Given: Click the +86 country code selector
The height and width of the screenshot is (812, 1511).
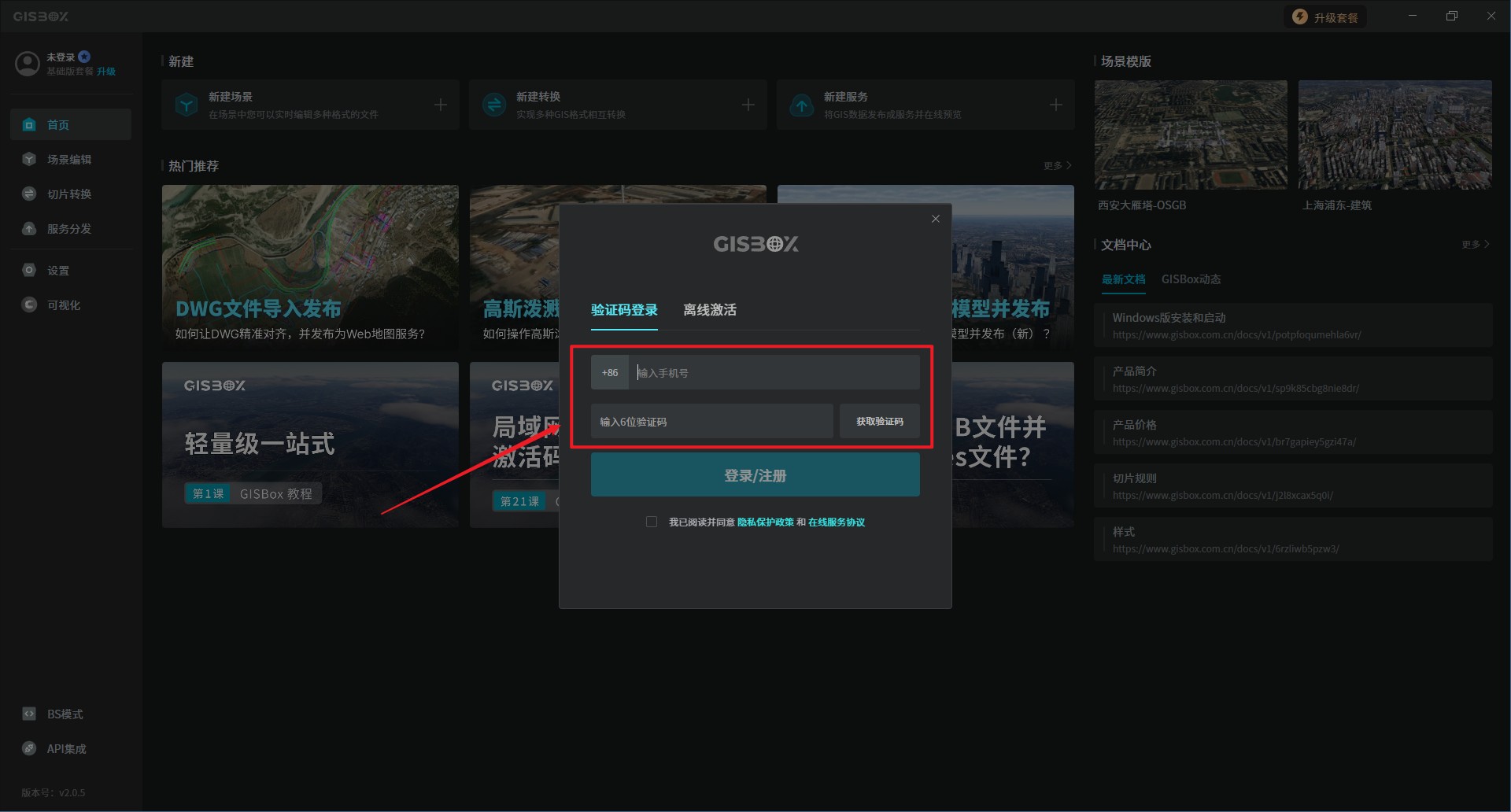Looking at the screenshot, I should 610,373.
